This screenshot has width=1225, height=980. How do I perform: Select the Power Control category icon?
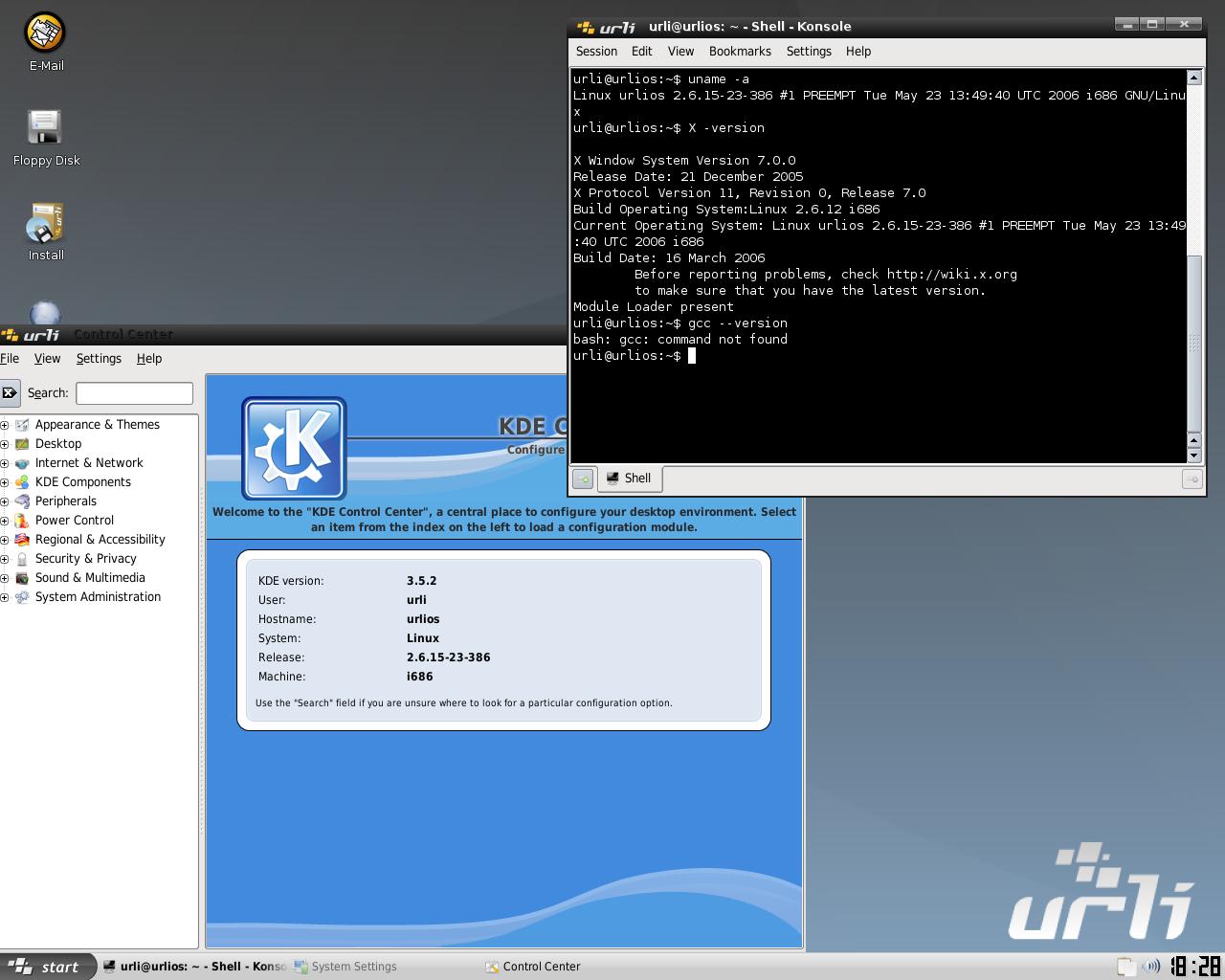click(22, 521)
